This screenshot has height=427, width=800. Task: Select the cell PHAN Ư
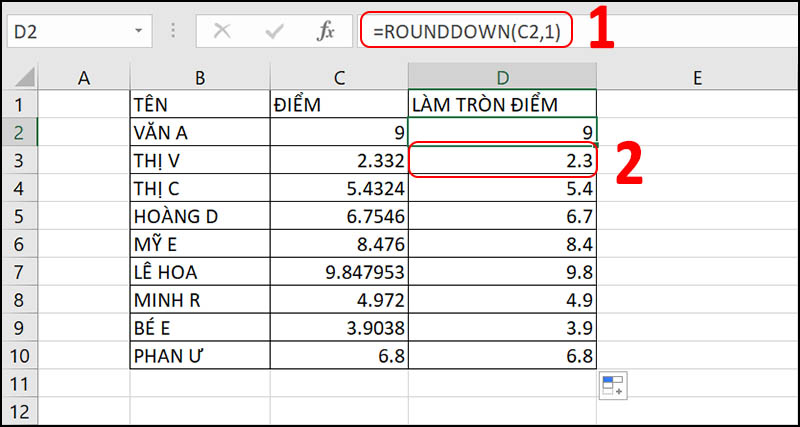pyautogui.click(x=200, y=356)
